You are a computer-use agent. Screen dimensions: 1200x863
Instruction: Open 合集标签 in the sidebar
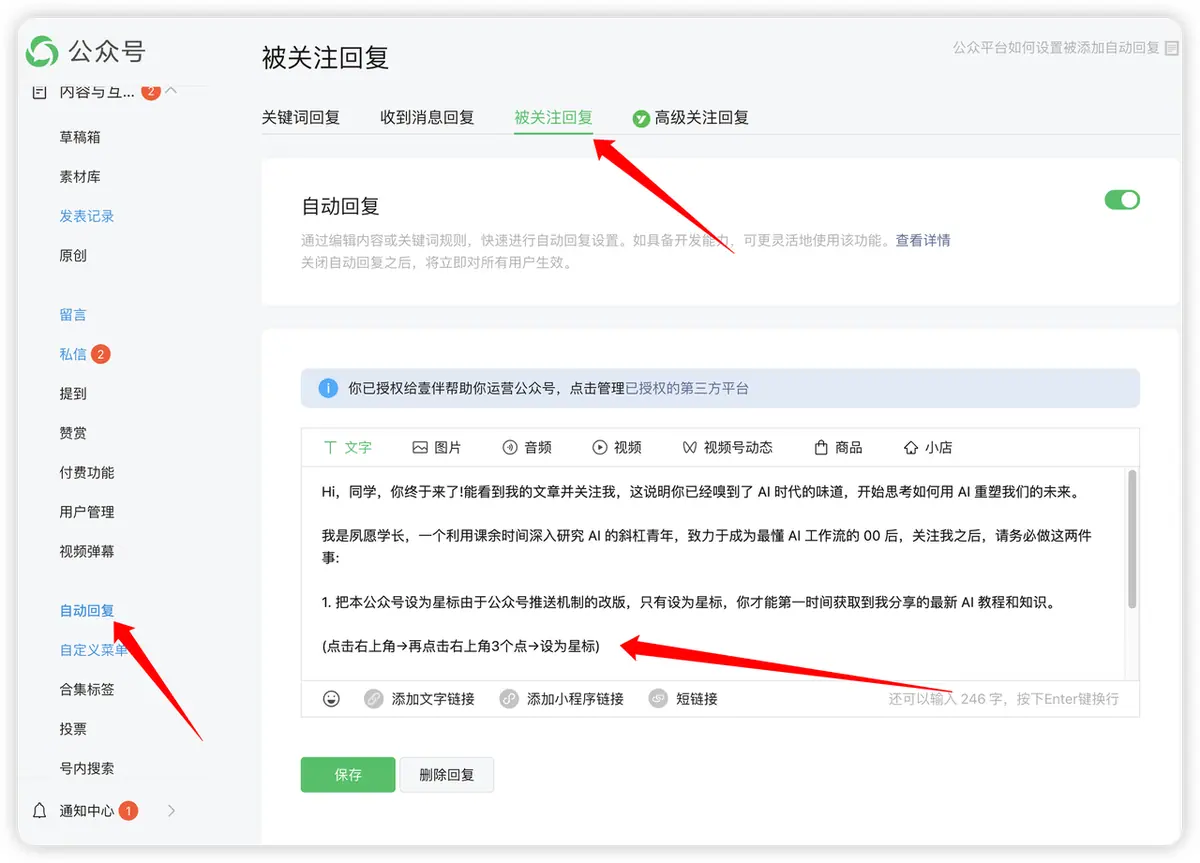pos(87,690)
